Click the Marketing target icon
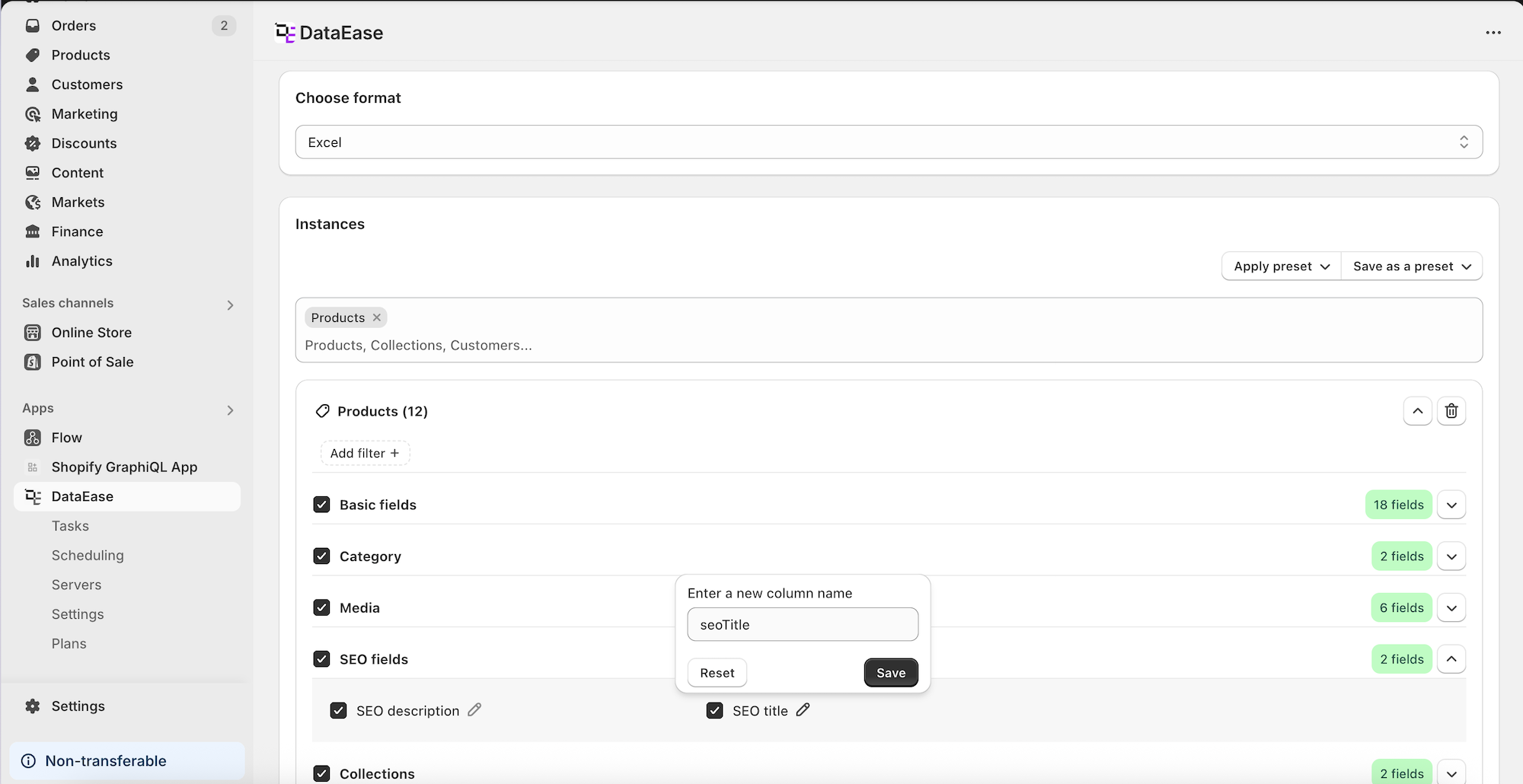Viewport: 1523px width, 784px height. point(33,114)
